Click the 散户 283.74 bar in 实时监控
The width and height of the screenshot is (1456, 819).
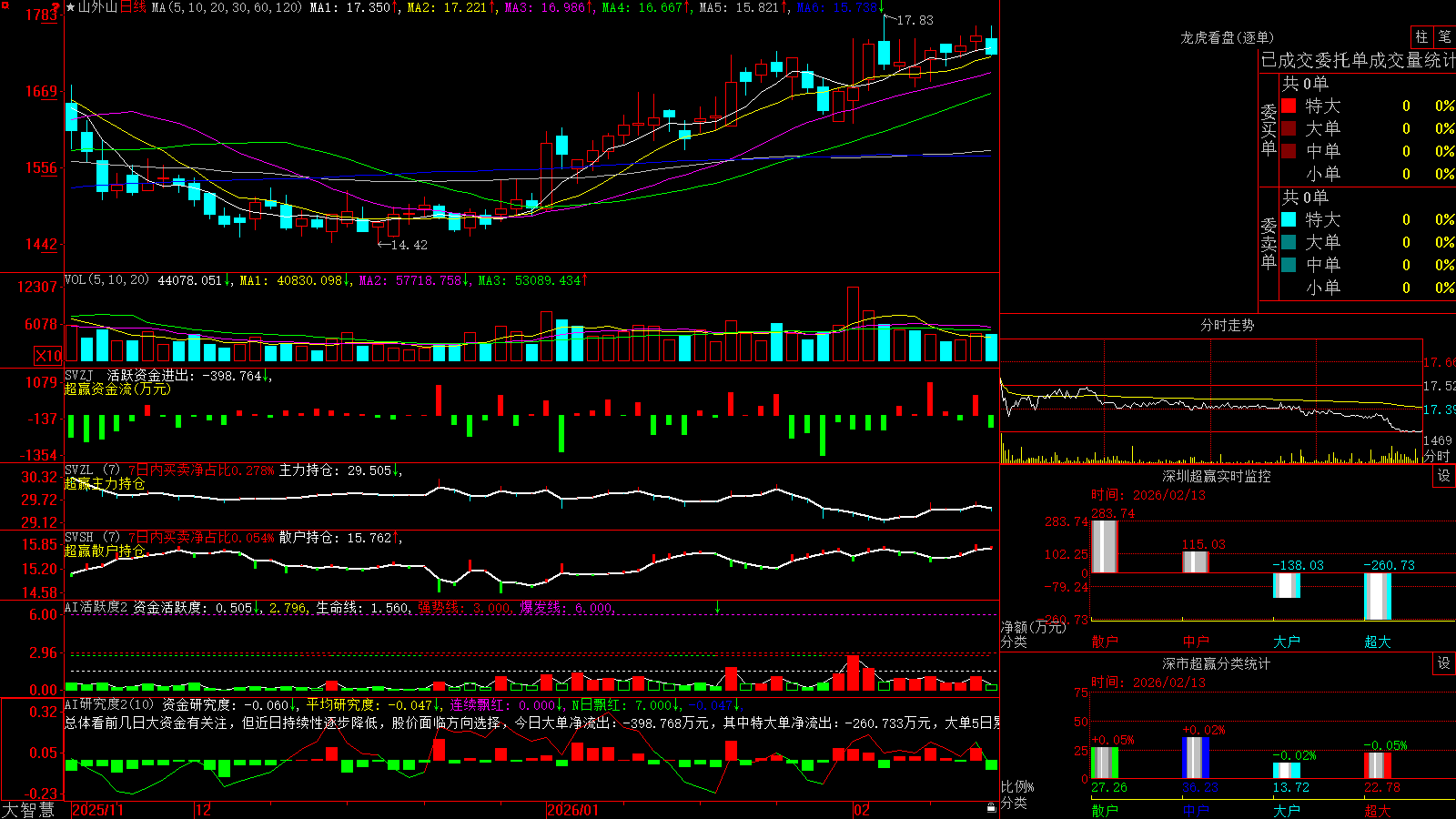coord(1105,546)
